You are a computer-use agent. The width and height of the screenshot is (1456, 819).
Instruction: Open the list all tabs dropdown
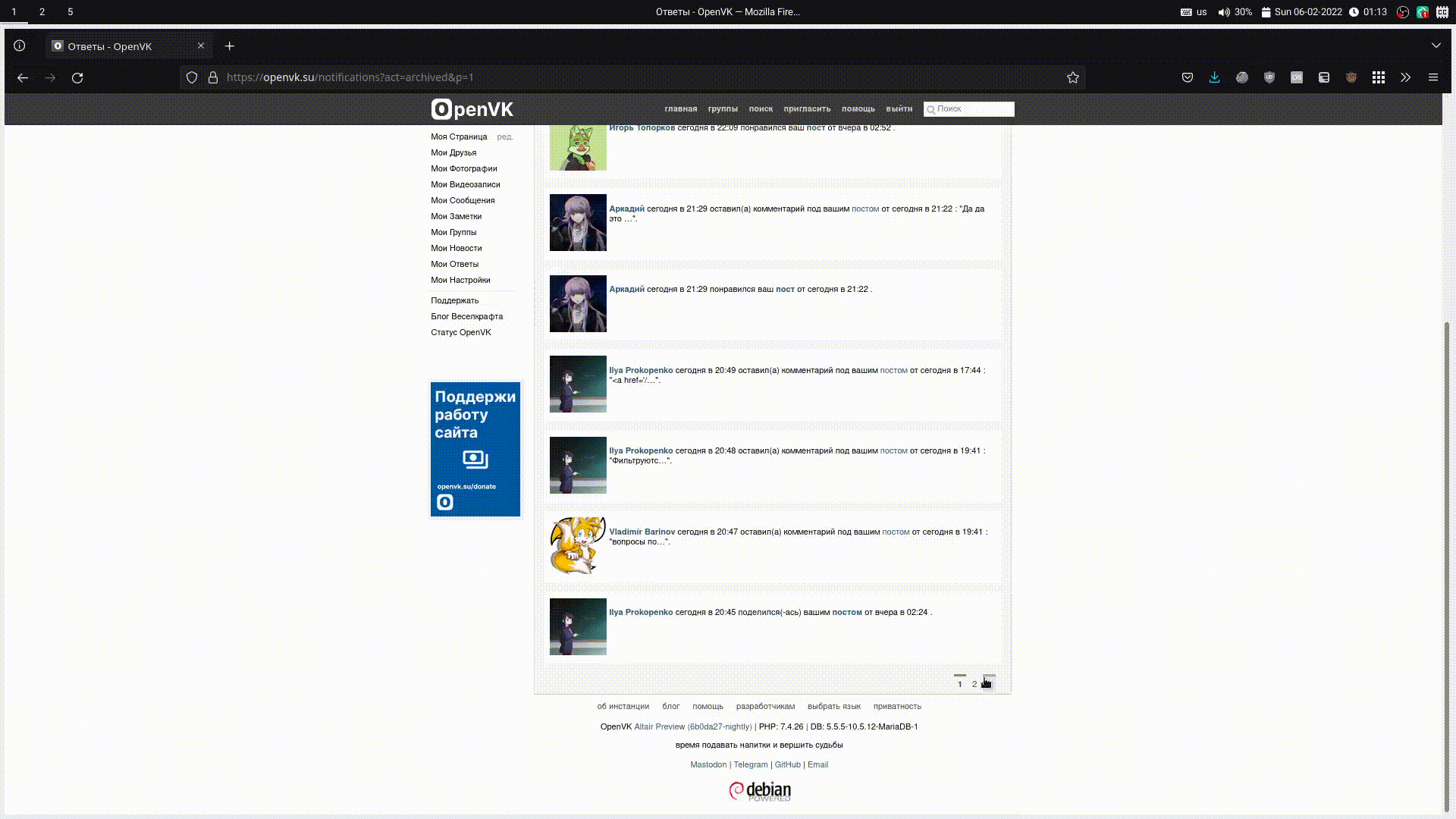click(1436, 45)
